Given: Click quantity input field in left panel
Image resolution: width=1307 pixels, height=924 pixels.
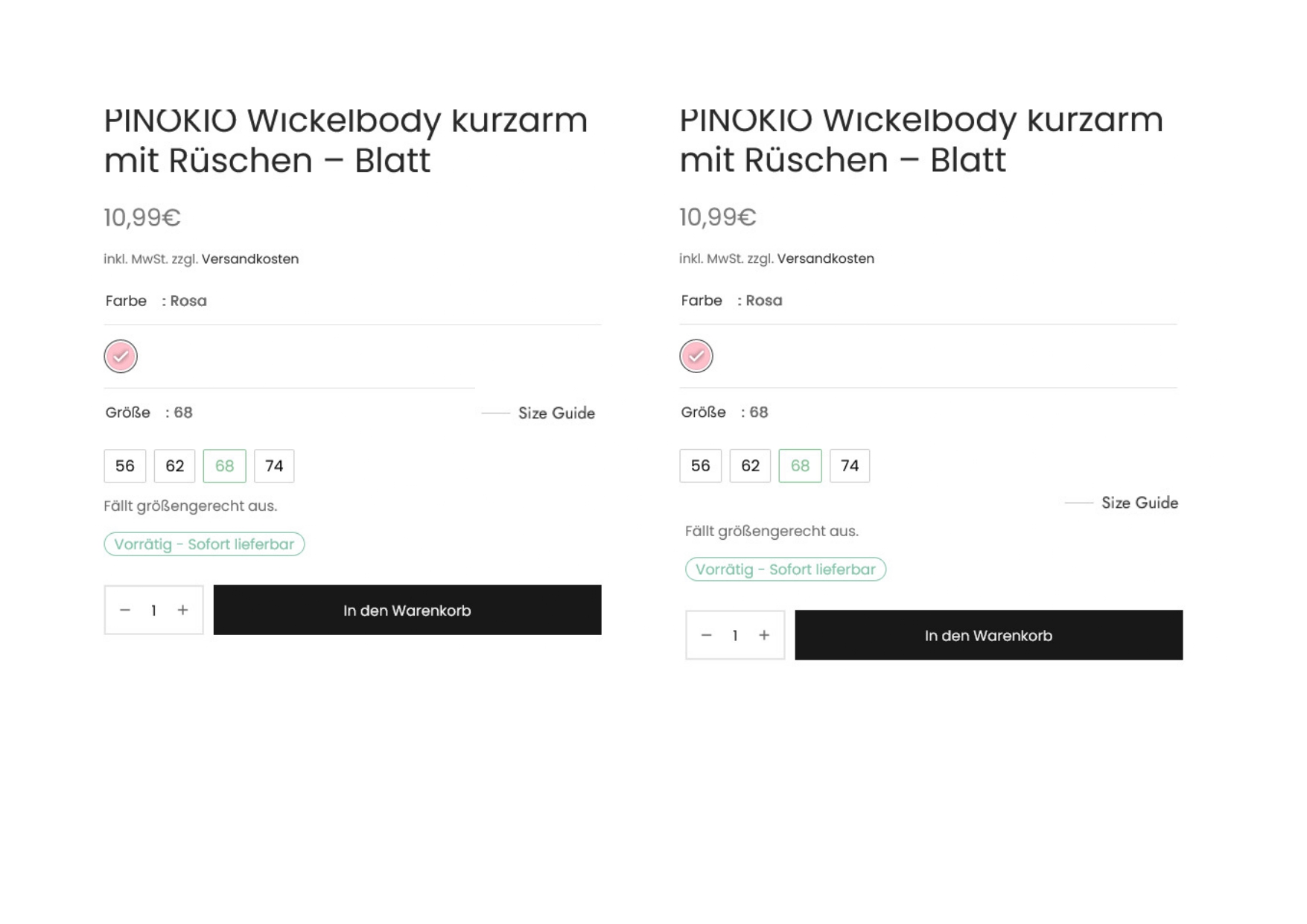Looking at the screenshot, I should pos(153,611).
